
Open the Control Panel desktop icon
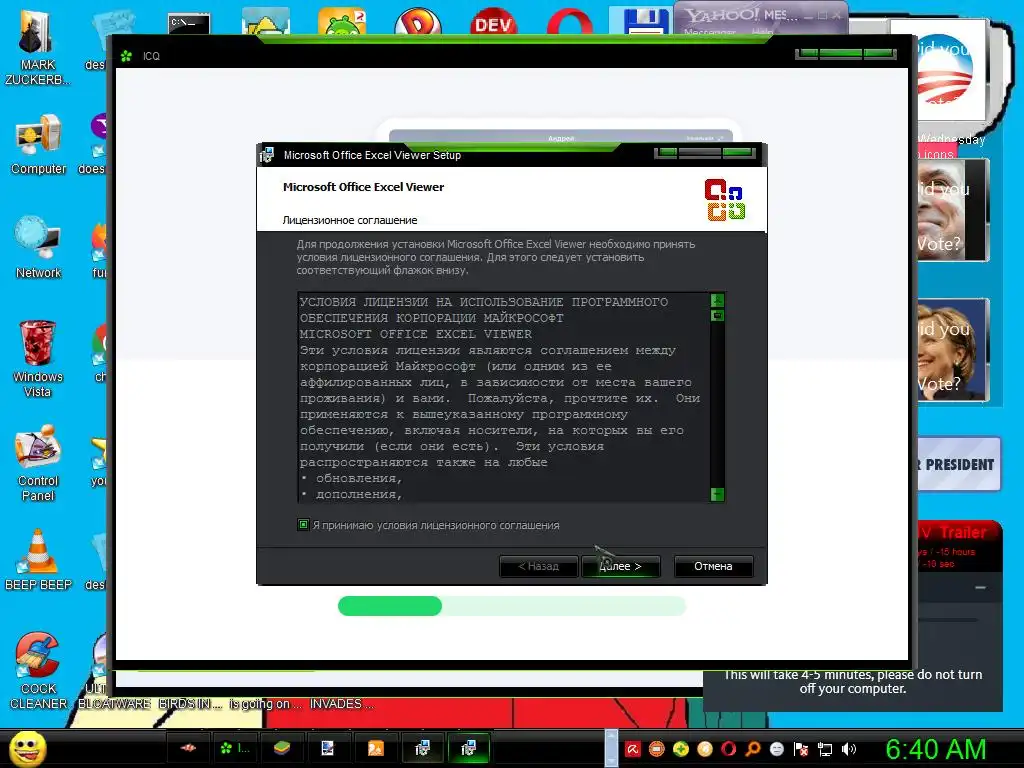tap(38, 463)
